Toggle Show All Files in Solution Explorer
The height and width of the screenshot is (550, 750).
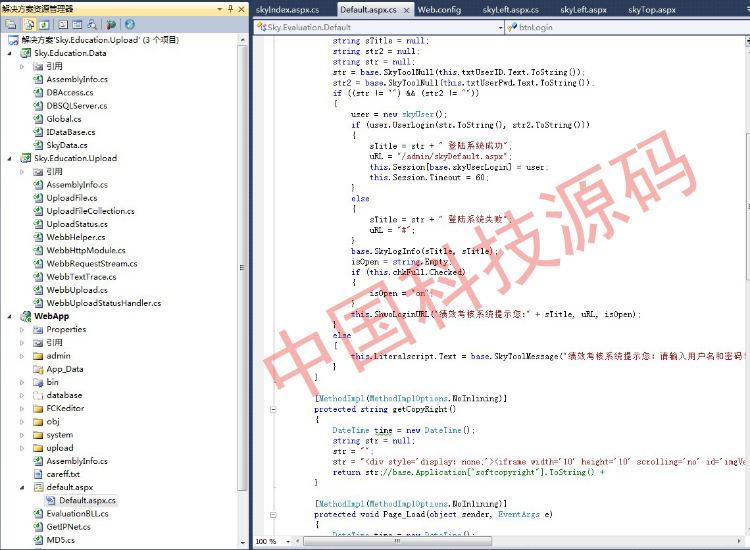click(x=29, y=24)
